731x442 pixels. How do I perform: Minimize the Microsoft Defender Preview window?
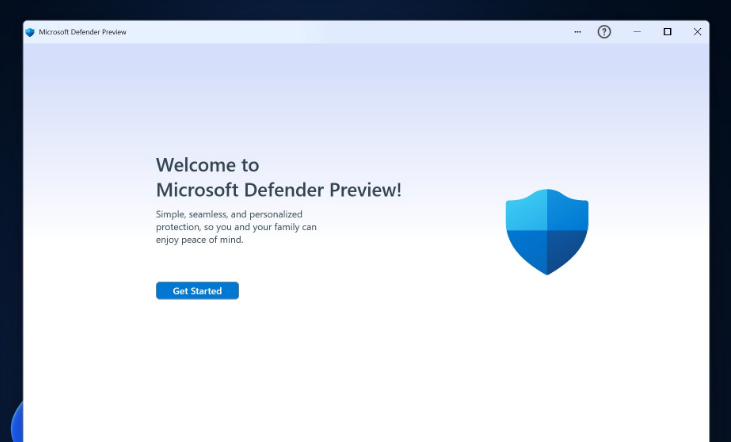point(637,32)
